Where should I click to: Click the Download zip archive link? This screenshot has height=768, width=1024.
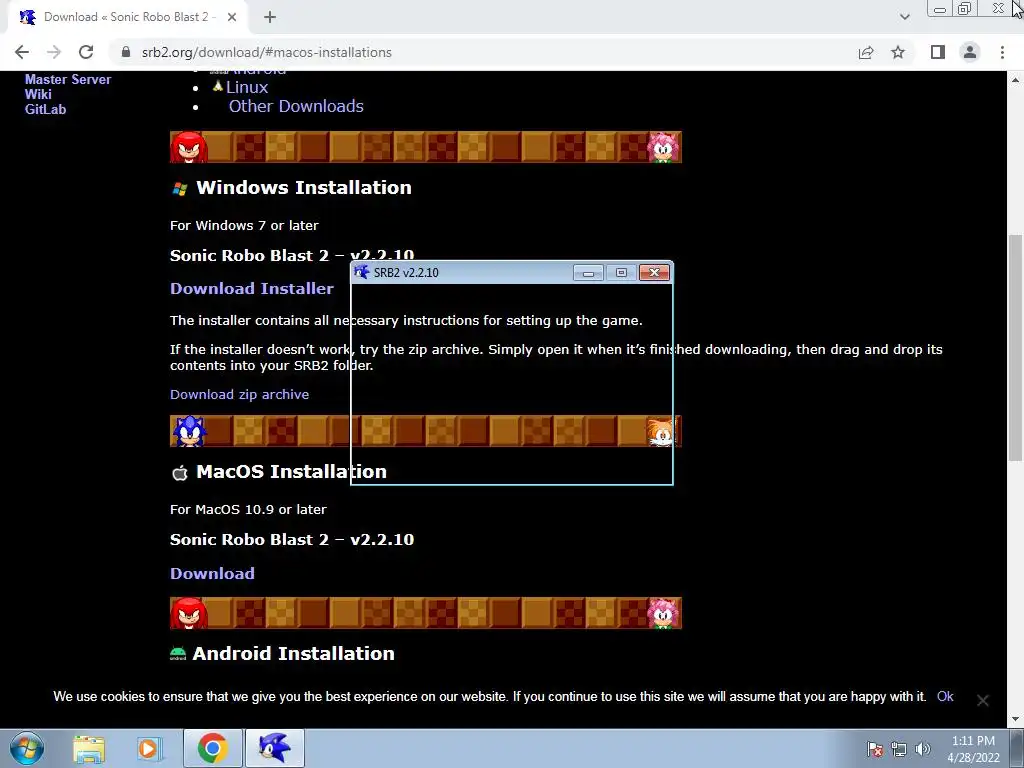239,394
